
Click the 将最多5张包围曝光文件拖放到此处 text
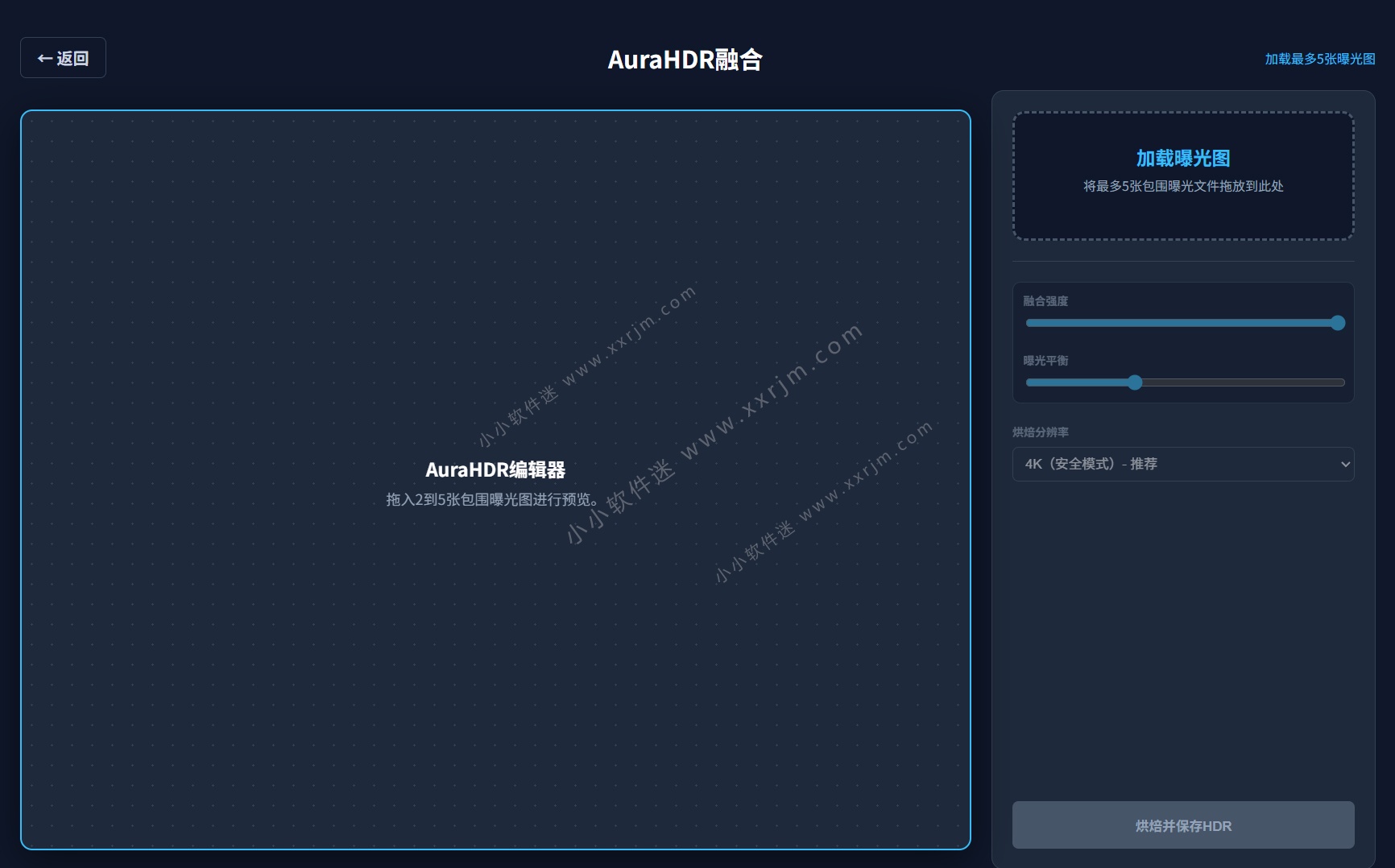1183,186
